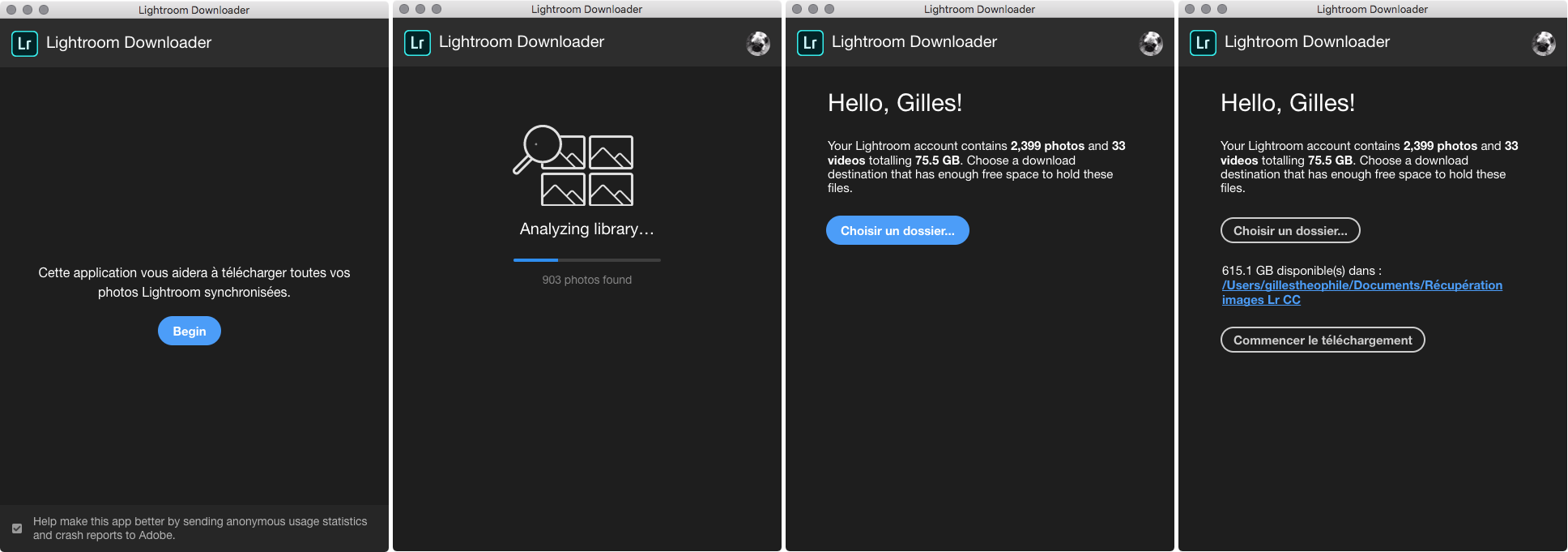
Task: Click the "903 photos found" status text
Action: [x=587, y=280]
